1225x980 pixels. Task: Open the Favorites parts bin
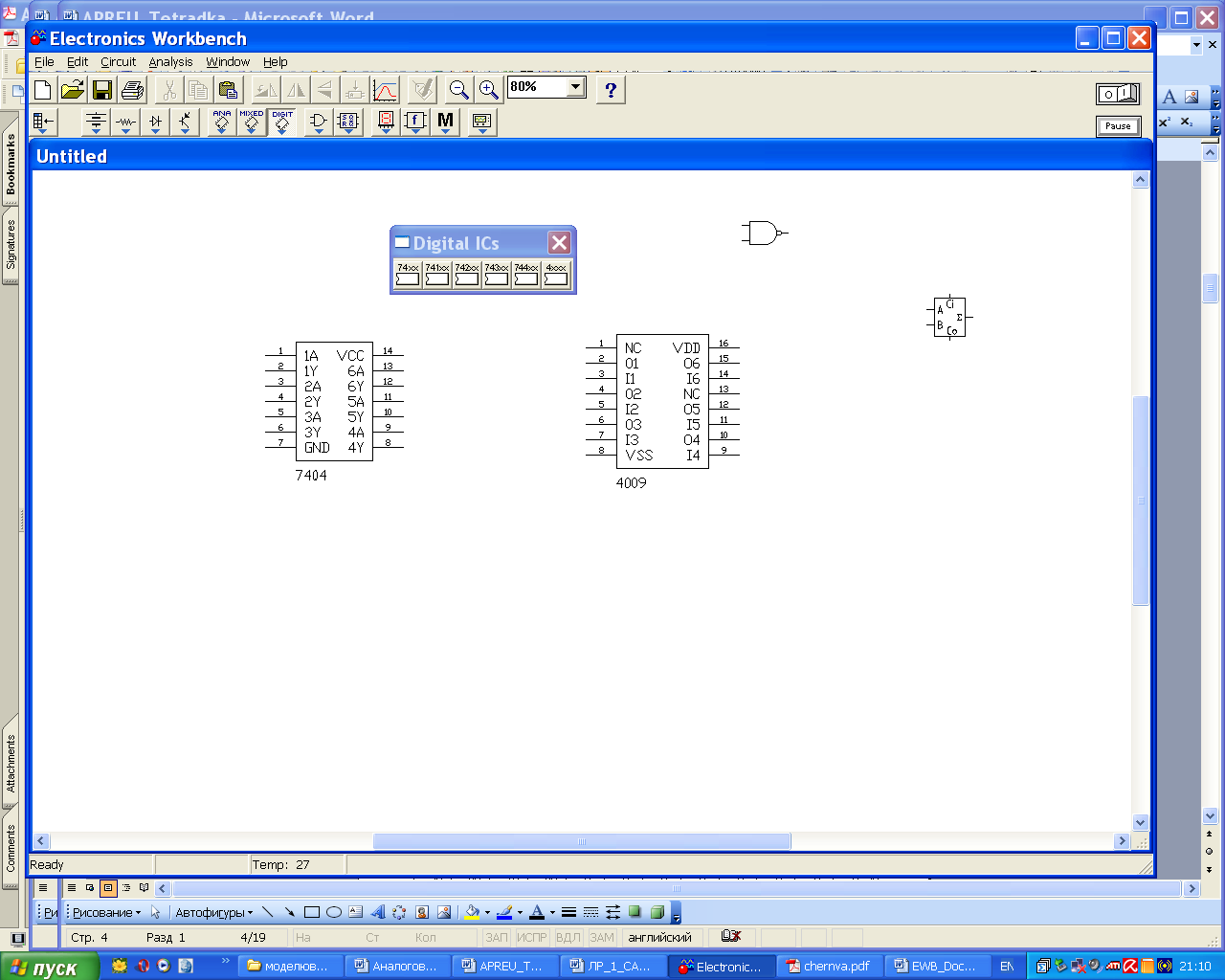pyautogui.click(x=44, y=122)
